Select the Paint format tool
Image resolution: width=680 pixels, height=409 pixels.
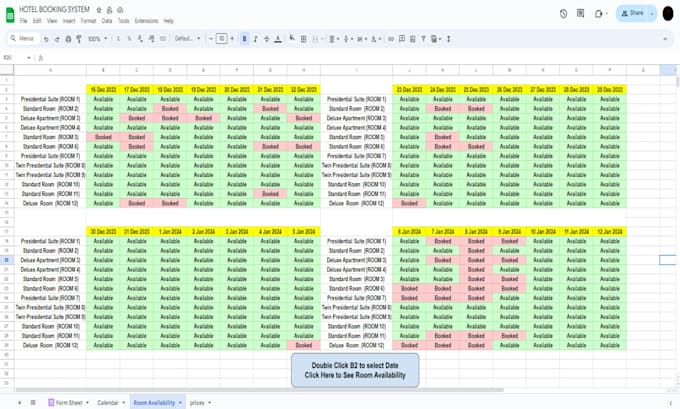[x=79, y=39]
